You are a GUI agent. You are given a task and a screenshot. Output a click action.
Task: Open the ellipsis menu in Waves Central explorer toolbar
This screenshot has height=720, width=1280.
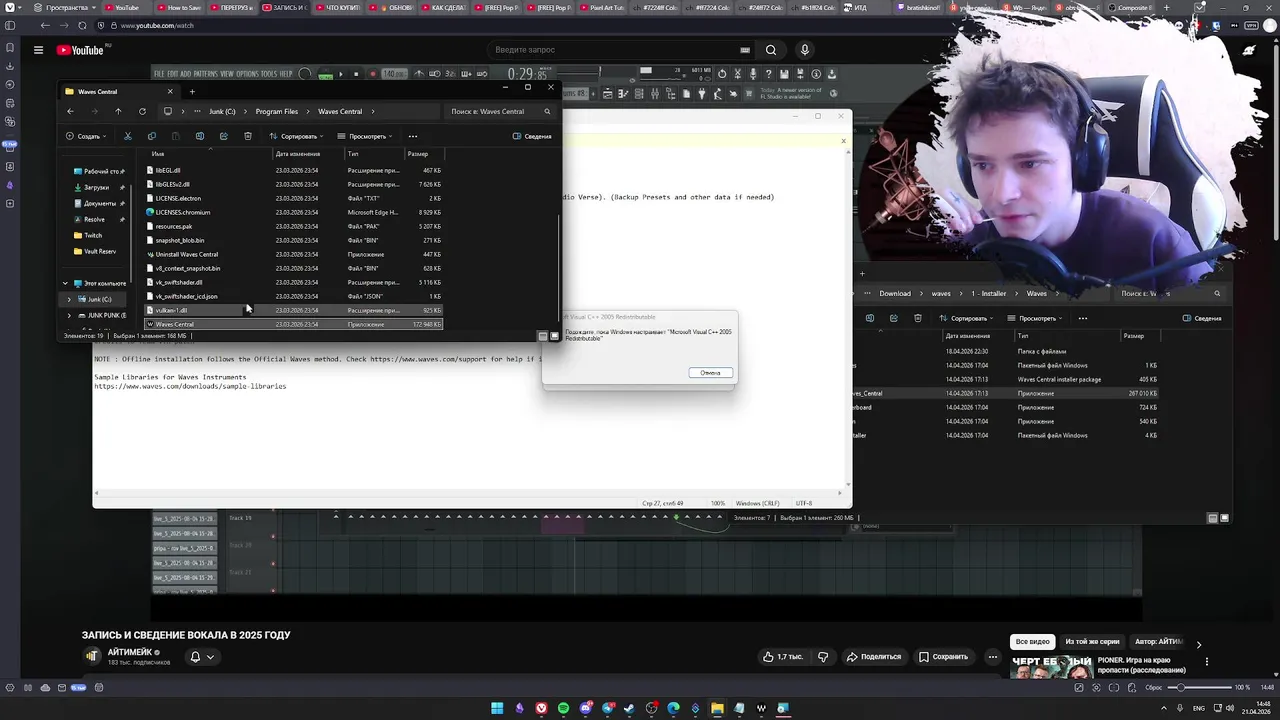tap(412, 136)
